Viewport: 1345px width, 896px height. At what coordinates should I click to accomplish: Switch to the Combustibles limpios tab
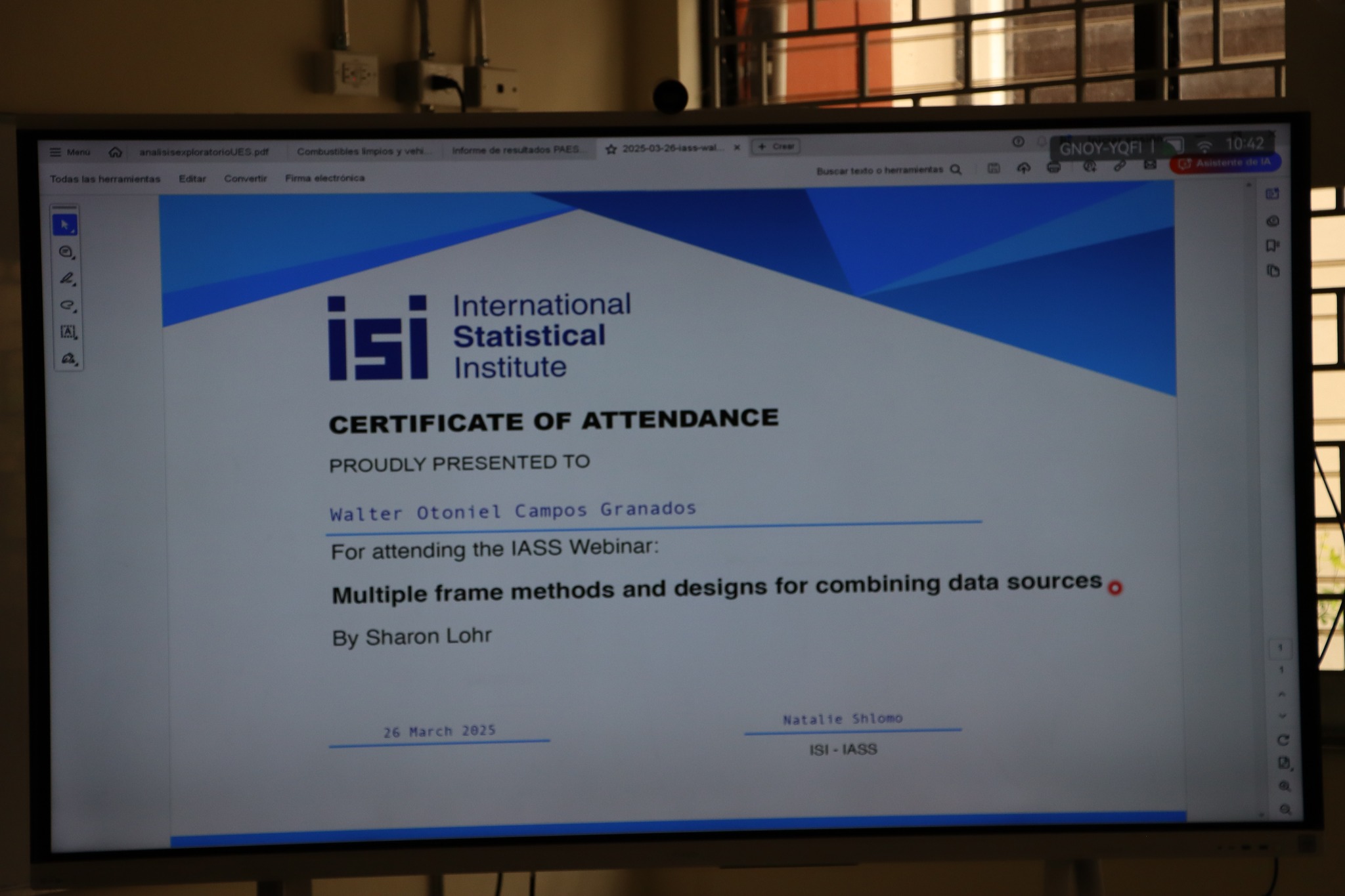coord(364,152)
